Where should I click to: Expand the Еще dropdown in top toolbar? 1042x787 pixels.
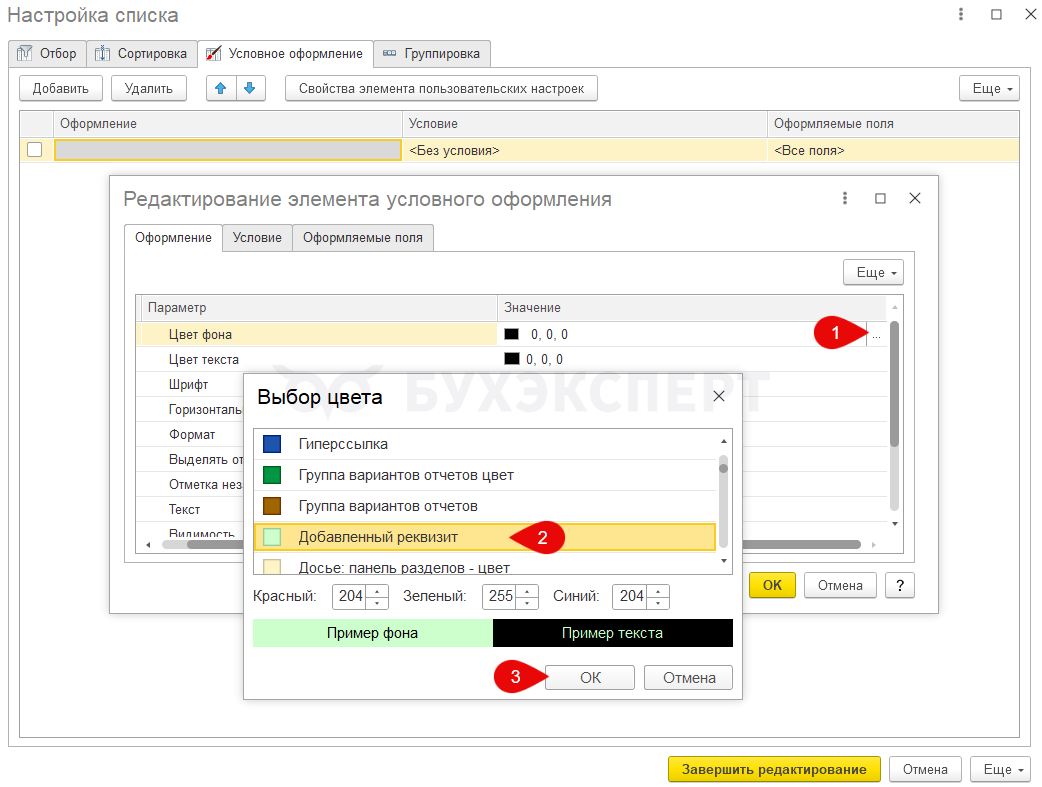point(988,88)
